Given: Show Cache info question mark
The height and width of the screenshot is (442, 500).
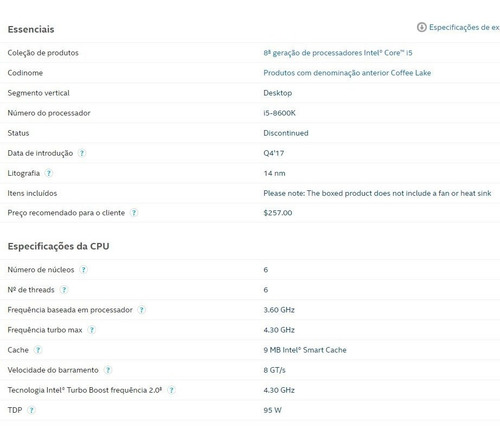Looking at the screenshot, I should (38, 350).
